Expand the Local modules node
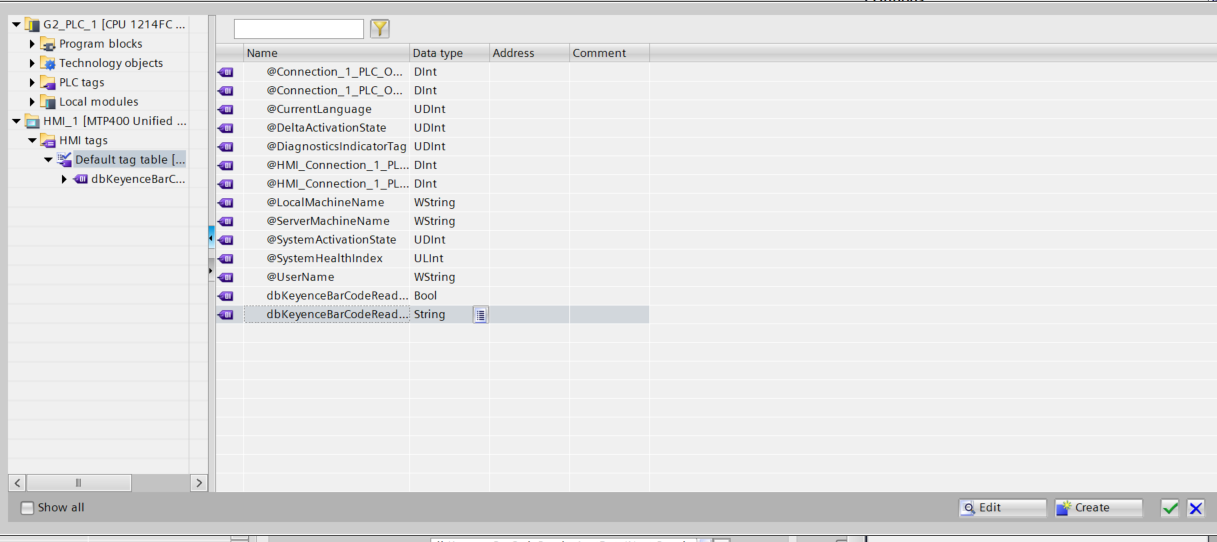The width and height of the screenshot is (1217, 542). [32, 102]
